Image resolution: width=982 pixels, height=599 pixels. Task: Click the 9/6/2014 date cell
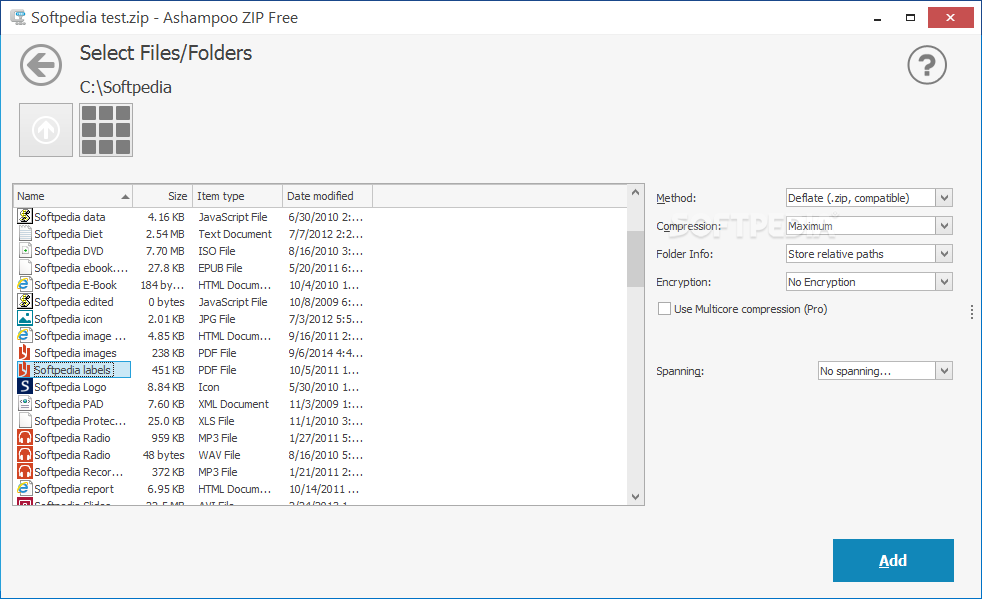pos(326,353)
